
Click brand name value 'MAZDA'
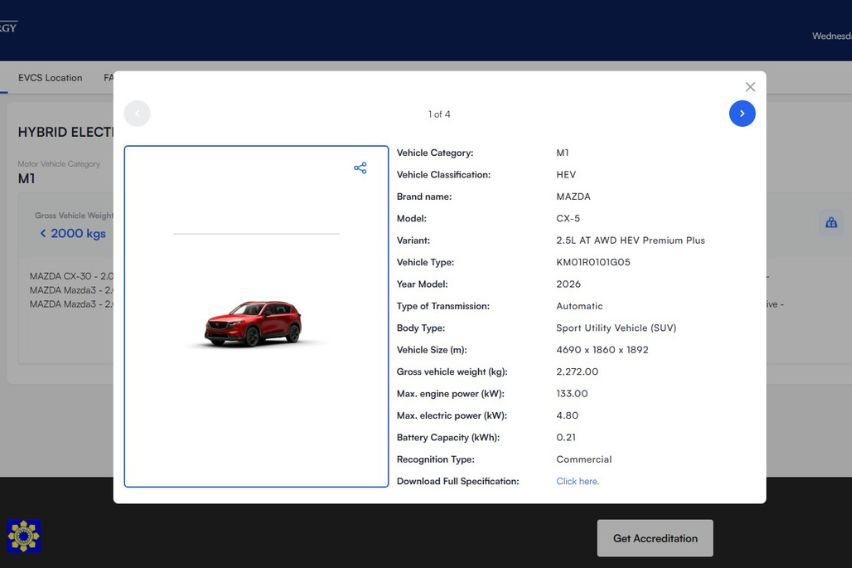[x=573, y=197]
